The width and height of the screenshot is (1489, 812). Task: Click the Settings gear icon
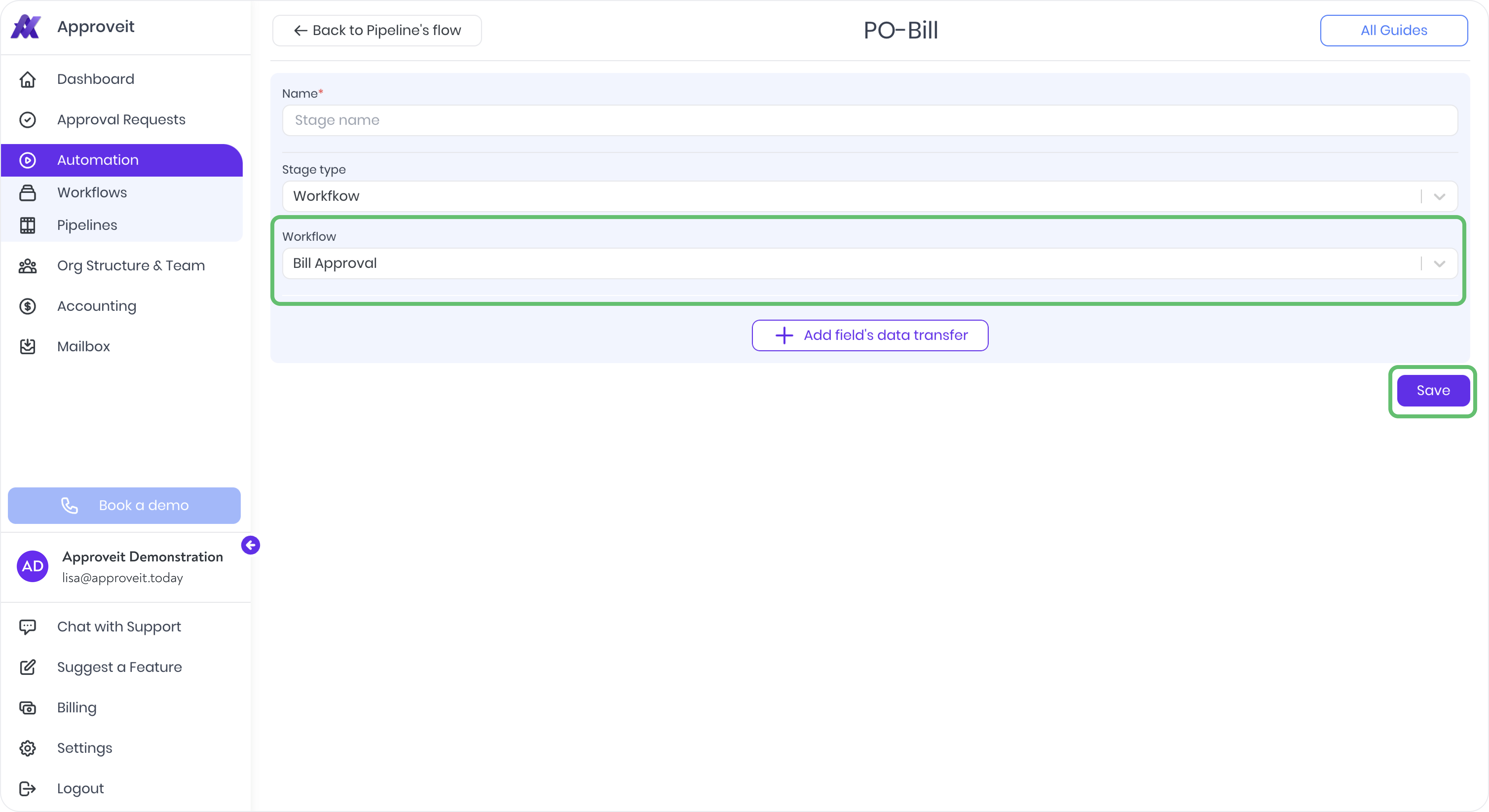coord(27,748)
